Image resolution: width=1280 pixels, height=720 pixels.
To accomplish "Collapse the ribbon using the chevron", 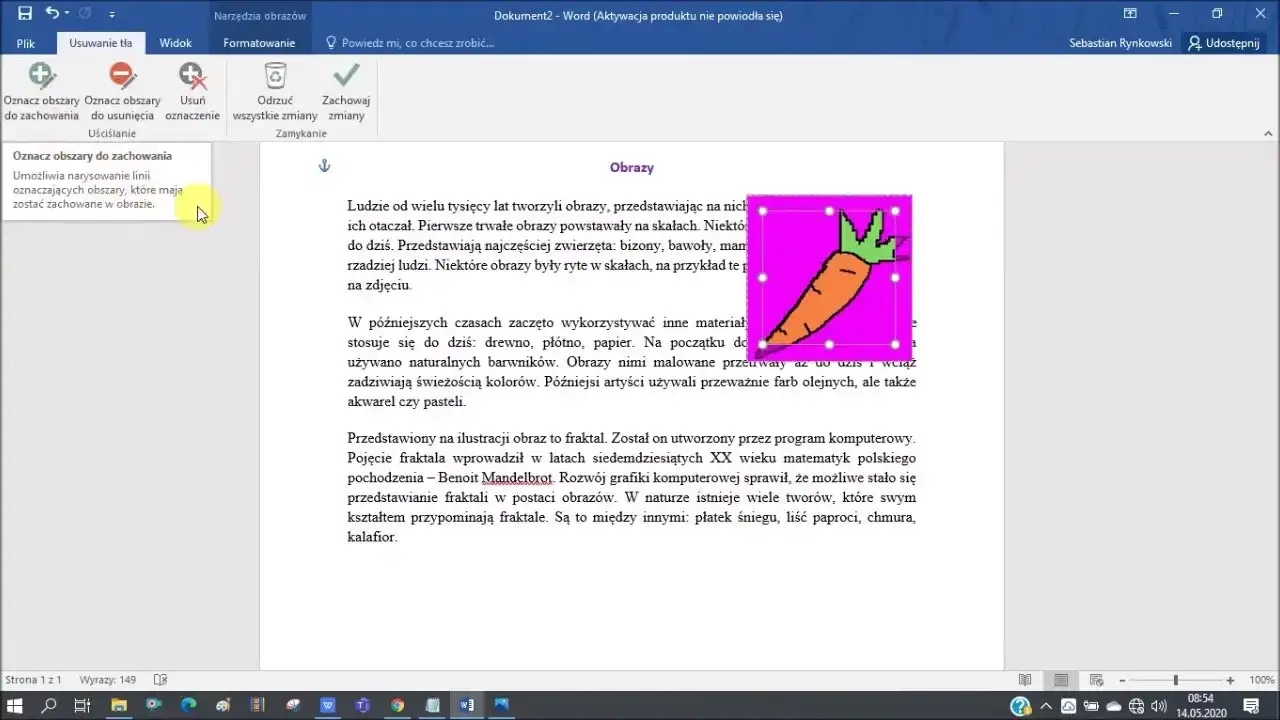I will 1268,132.
